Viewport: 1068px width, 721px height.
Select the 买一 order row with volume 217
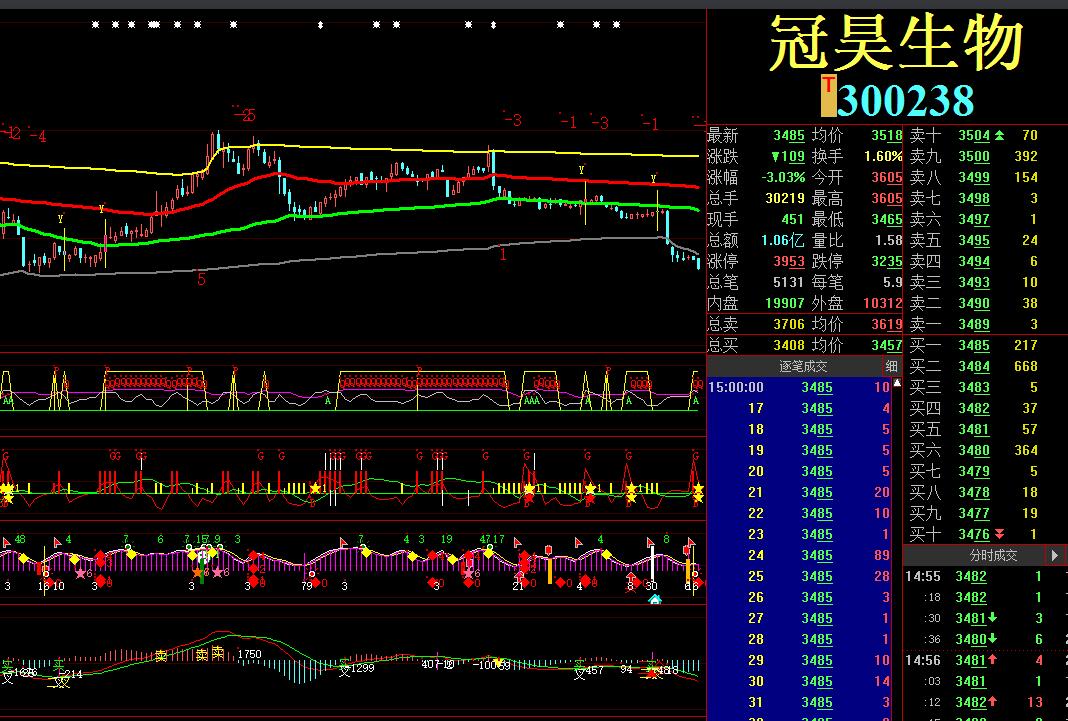tap(974, 345)
